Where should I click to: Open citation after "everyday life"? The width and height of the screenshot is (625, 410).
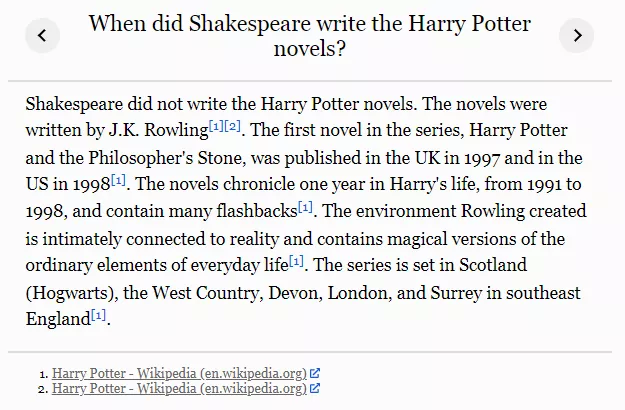coord(296,261)
